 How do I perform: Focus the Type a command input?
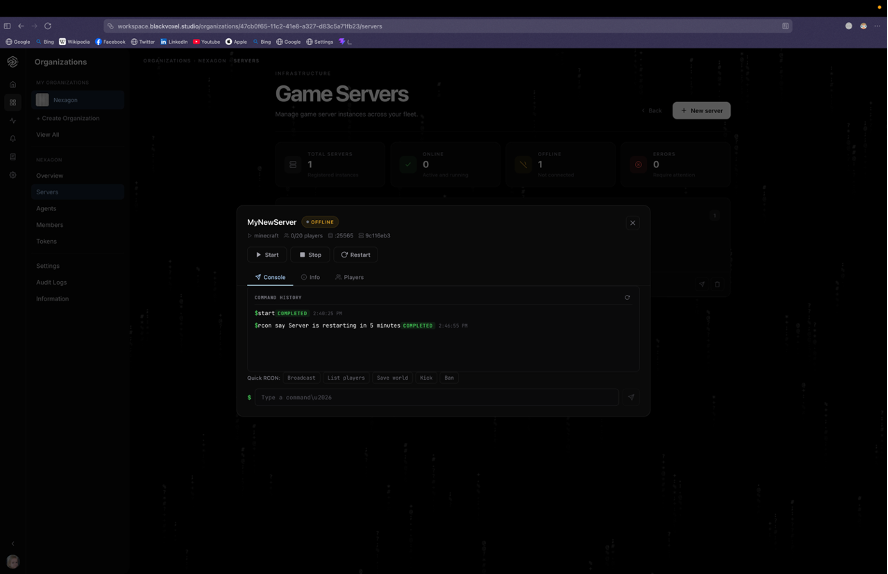[437, 397]
